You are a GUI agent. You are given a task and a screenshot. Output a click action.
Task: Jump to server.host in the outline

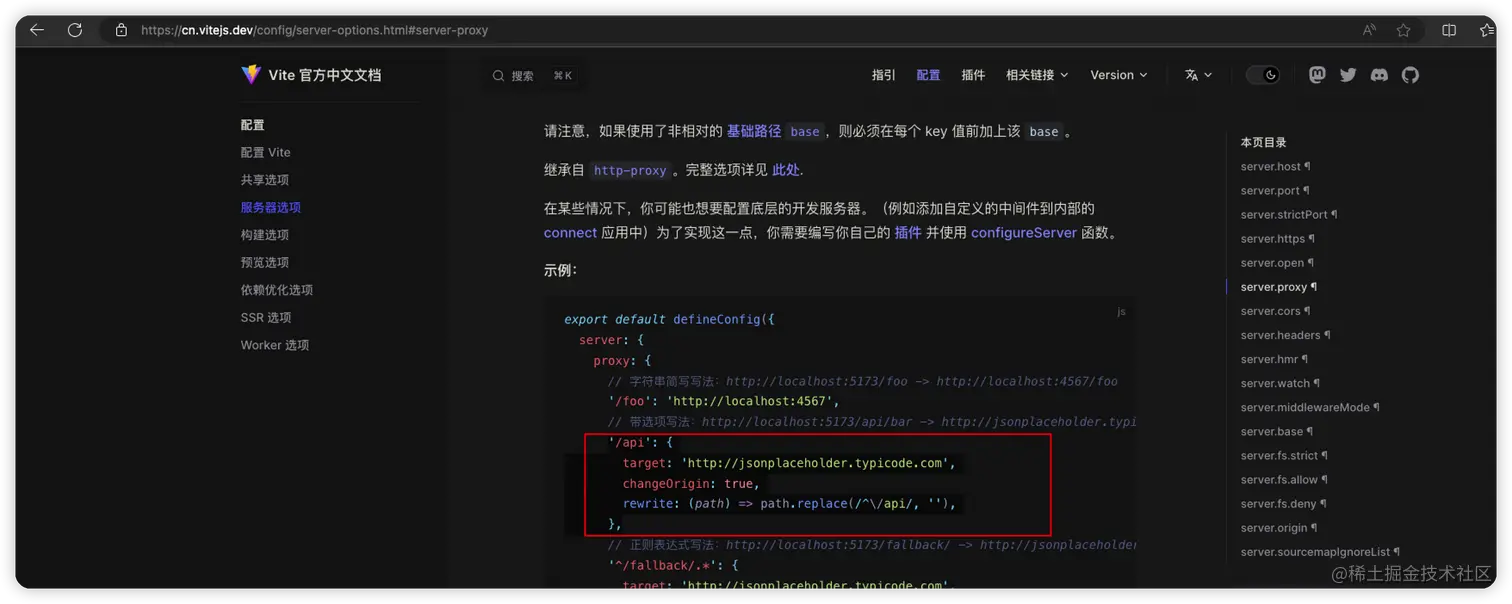(x=1275, y=167)
